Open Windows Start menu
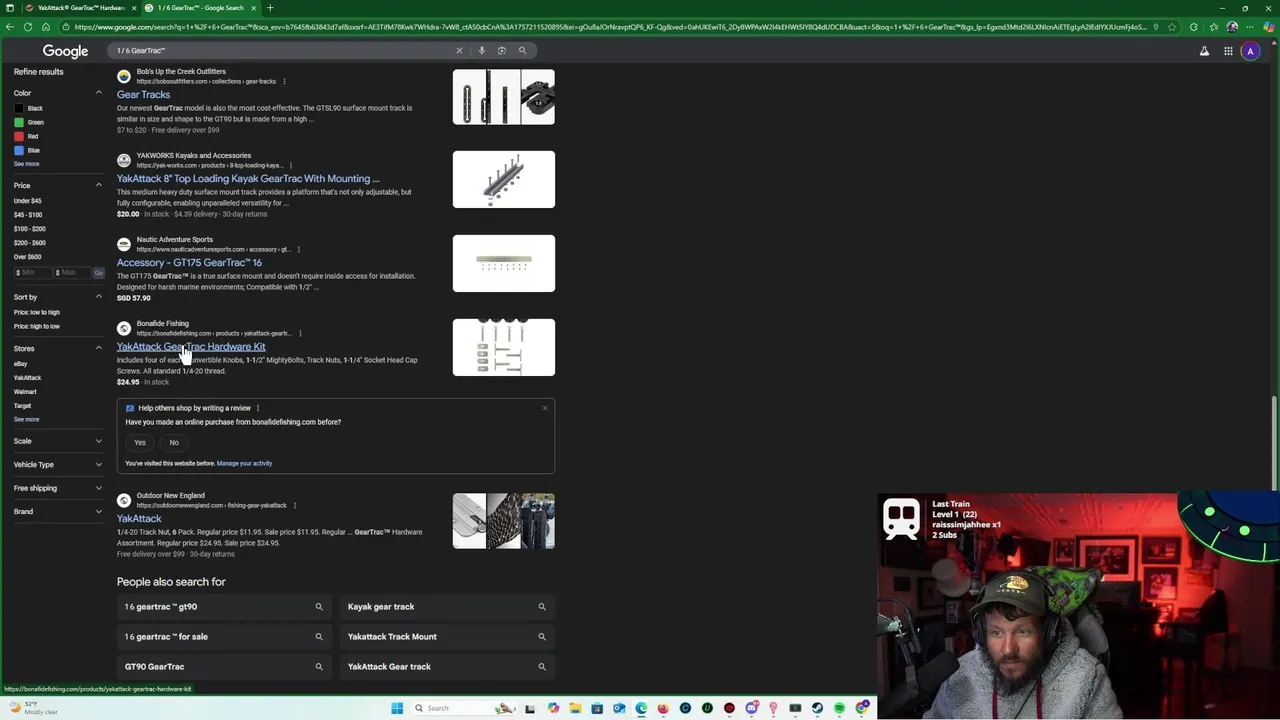Viewport: 1280px width, 720px height. 397,708
